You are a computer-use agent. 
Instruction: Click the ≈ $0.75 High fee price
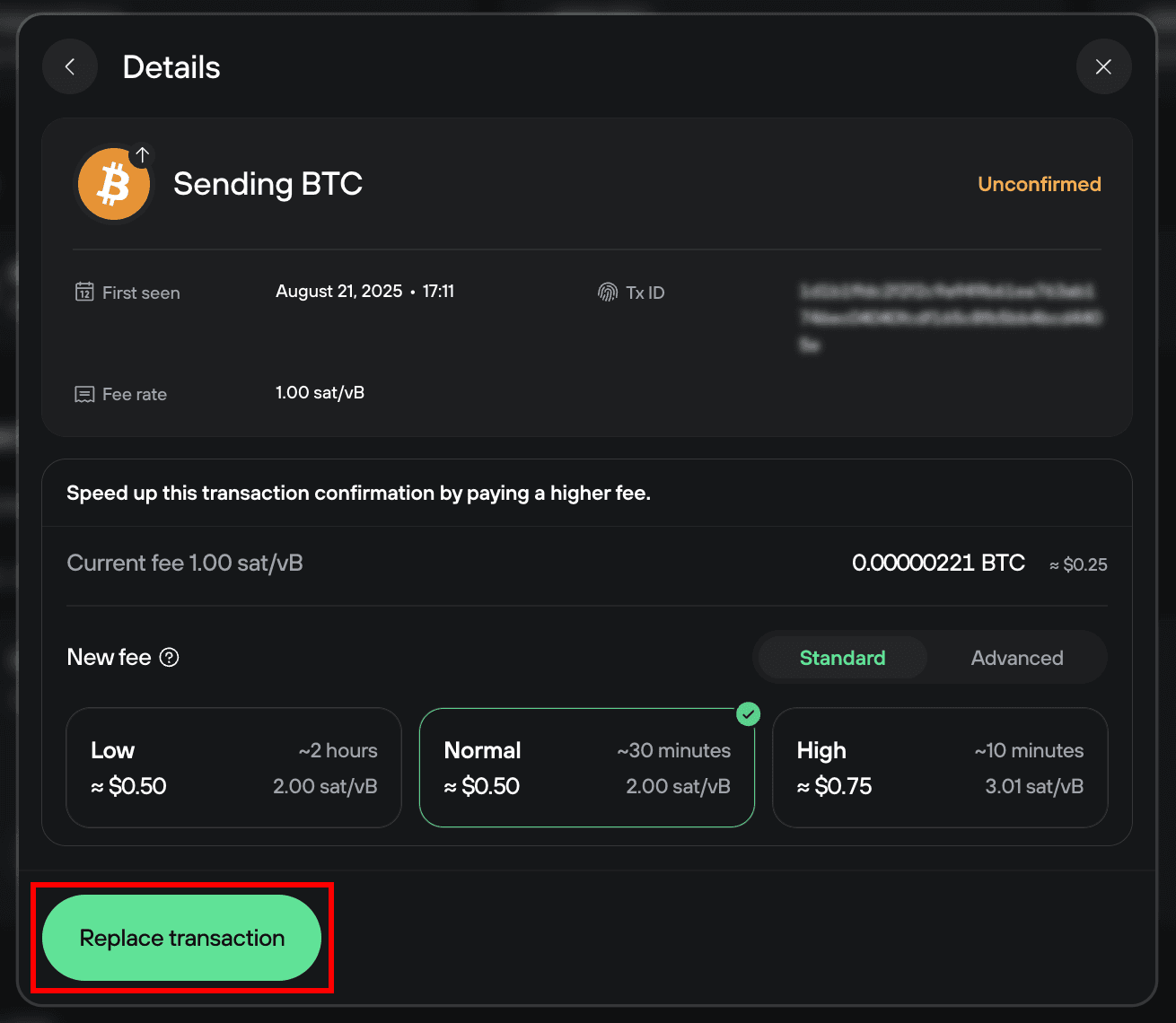834,786
